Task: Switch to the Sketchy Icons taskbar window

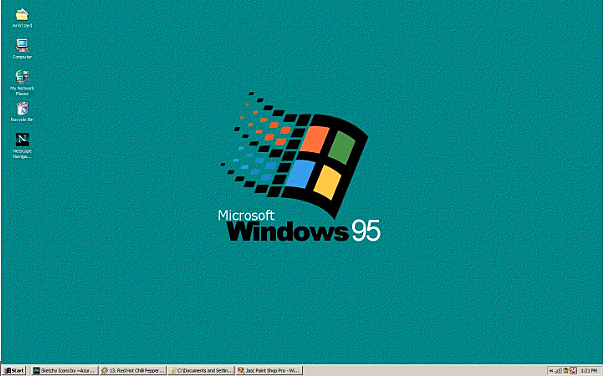Action: (64, 371)
